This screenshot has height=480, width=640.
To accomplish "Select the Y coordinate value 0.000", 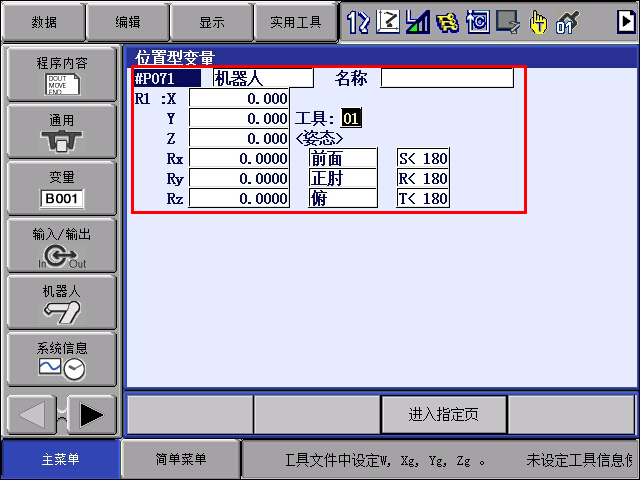I will coord(239,118).
